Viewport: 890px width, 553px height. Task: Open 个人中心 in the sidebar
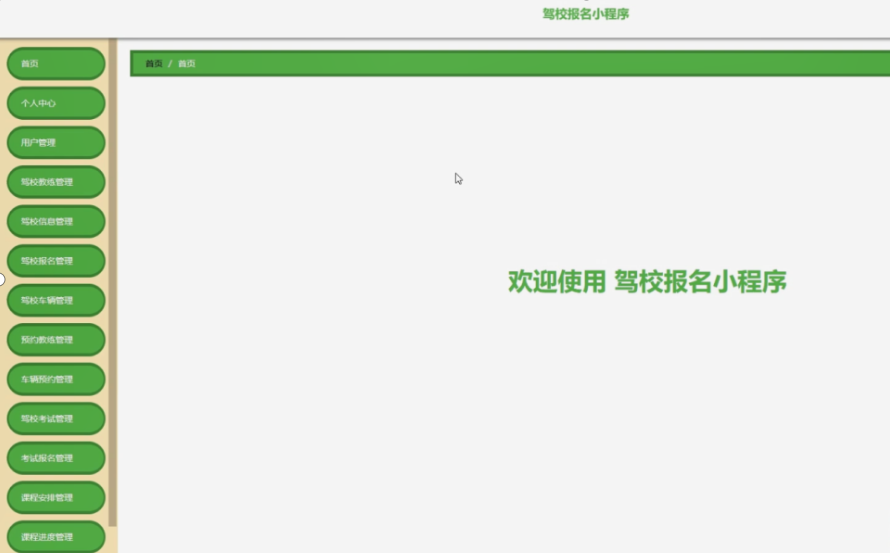[x=56, y=103]
